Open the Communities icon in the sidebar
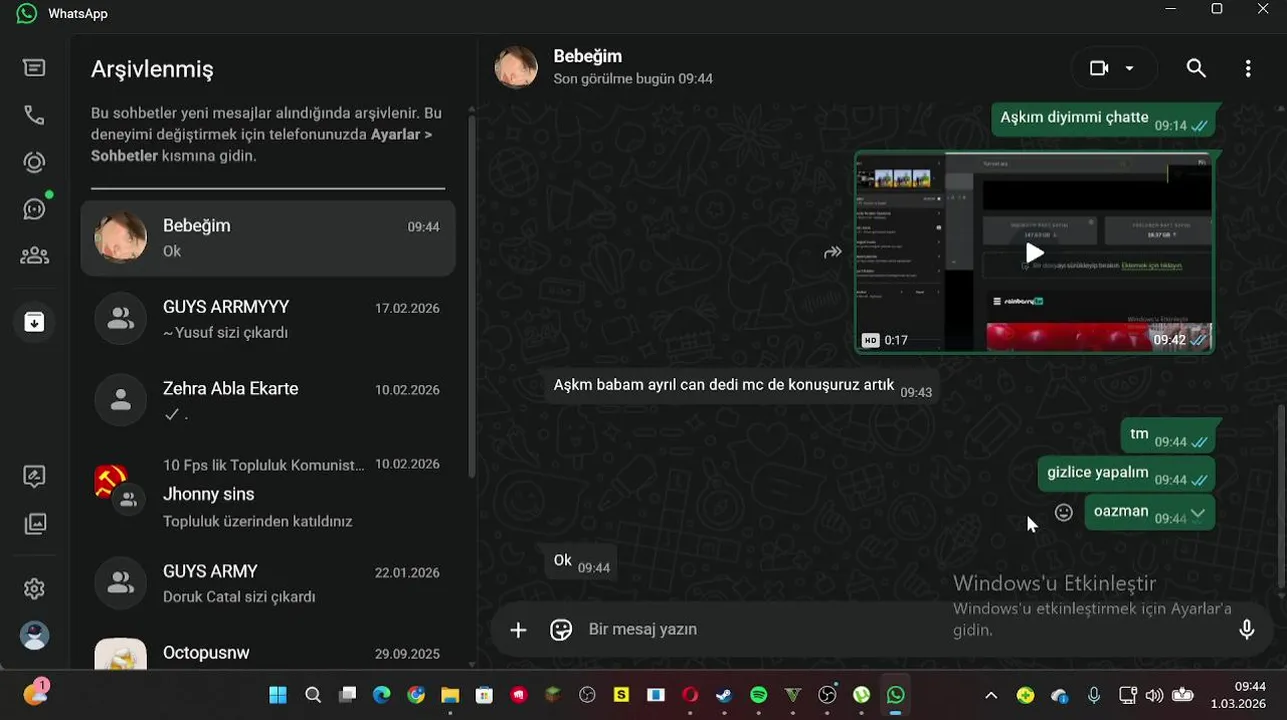This screenshot has height=720, width=1287. (x=34, y=256)
